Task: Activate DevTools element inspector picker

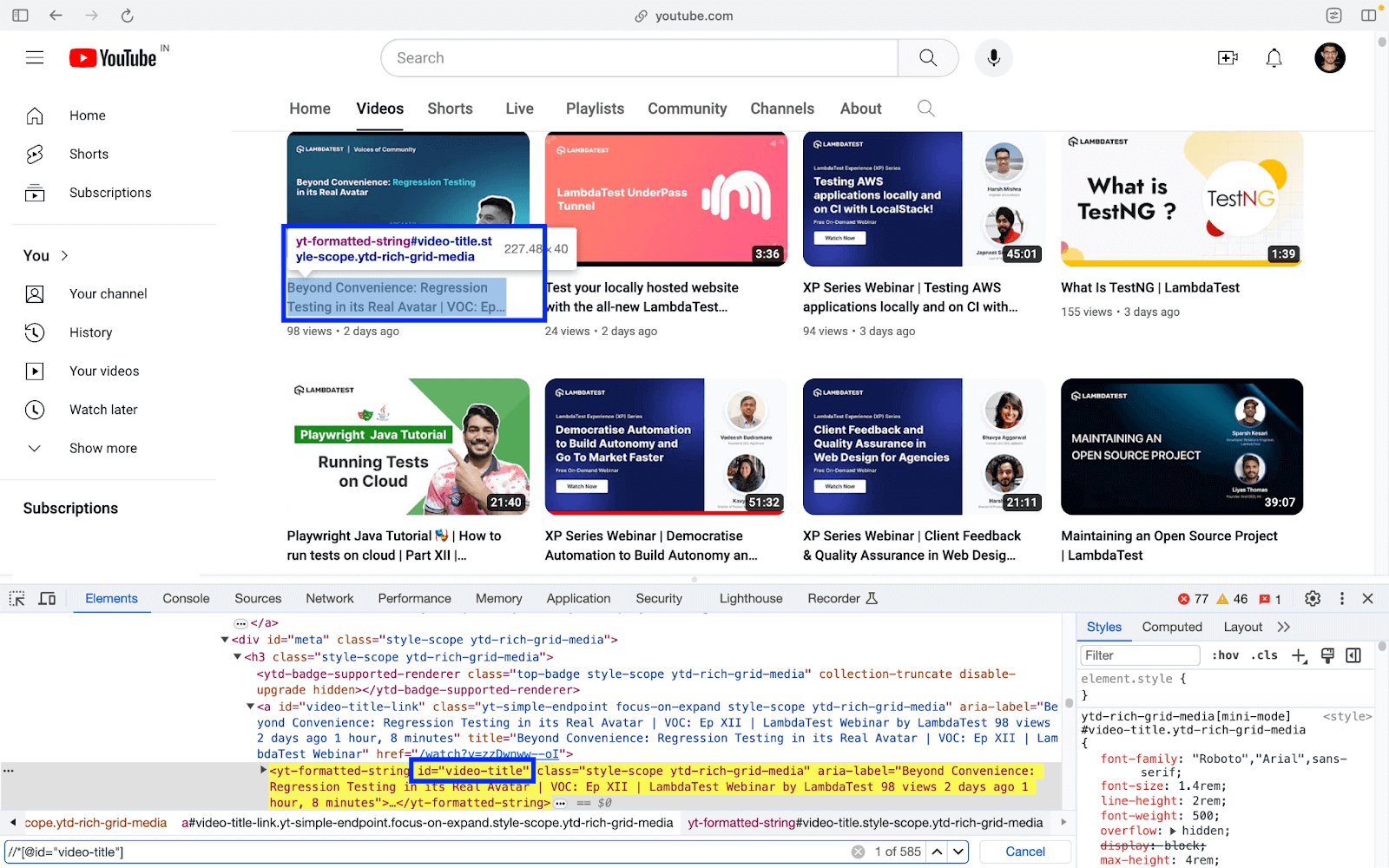Action: (x=16, y=599)
